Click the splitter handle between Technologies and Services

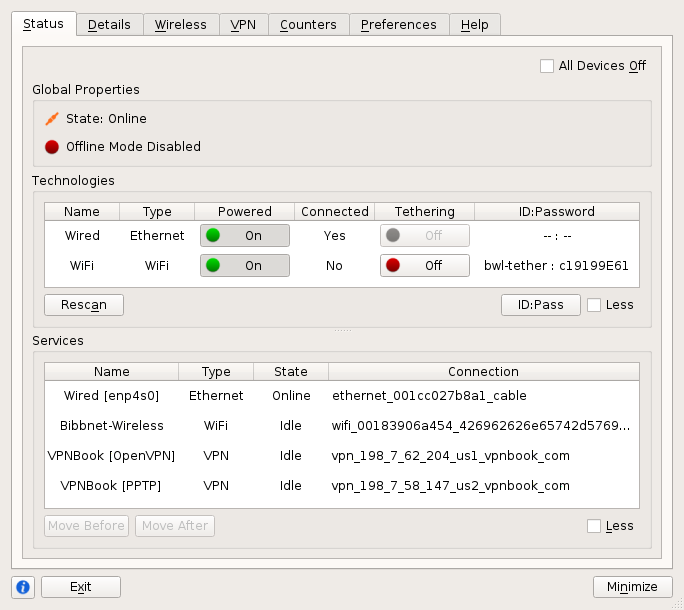pyautogui.click(x=342, y=330)
